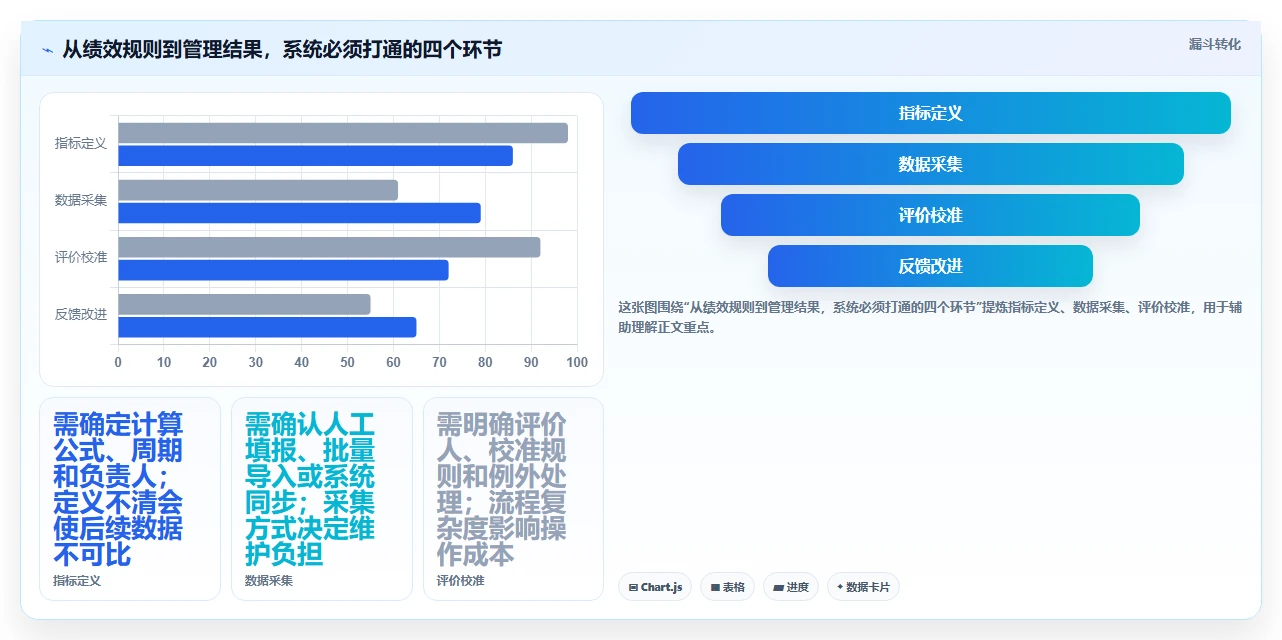Click the gray bar for 评价校准
The image size is (1282, 640).
(x=329, y=247)
